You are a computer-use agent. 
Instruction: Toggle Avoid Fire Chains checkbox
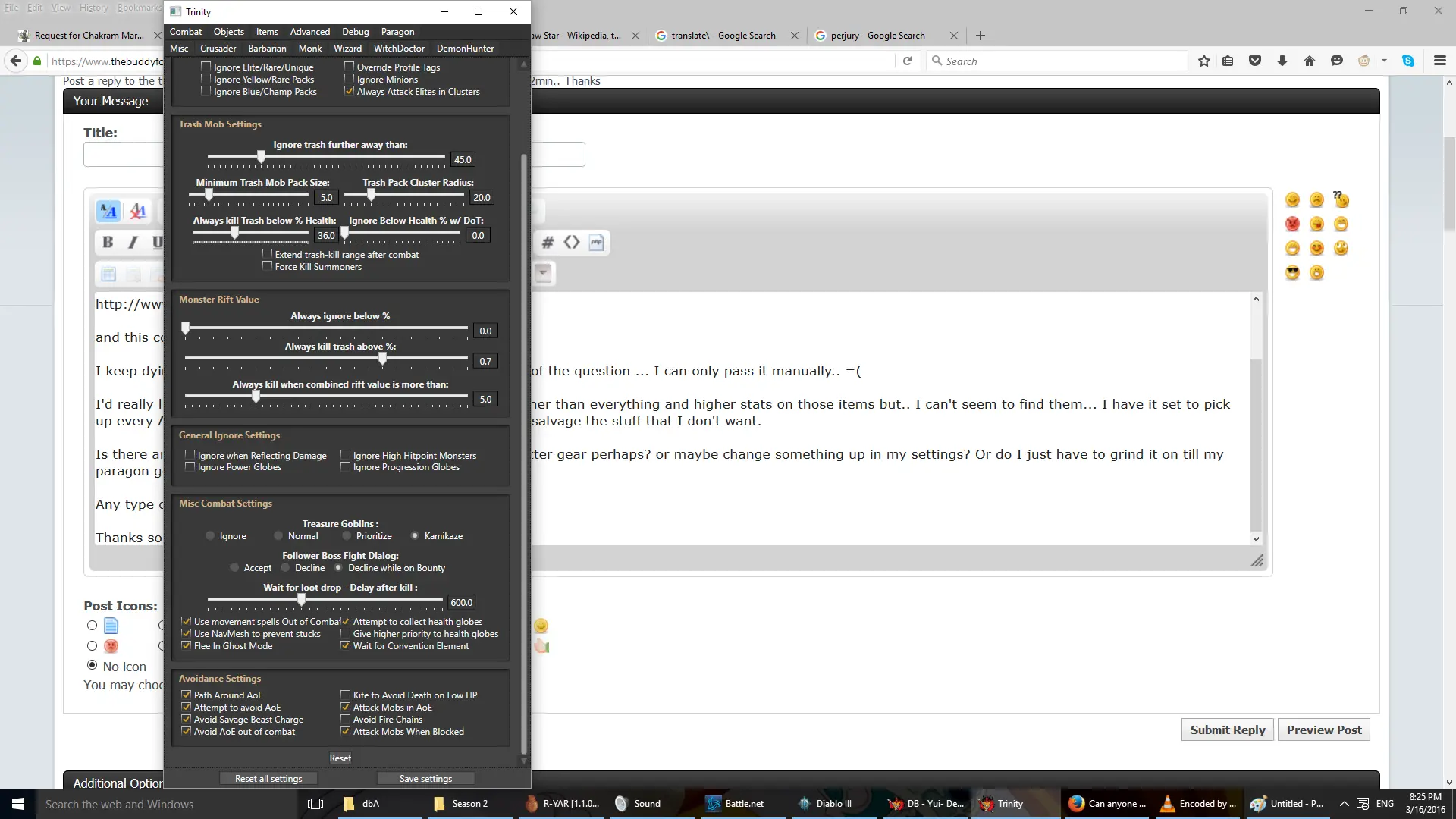(345, 719)
